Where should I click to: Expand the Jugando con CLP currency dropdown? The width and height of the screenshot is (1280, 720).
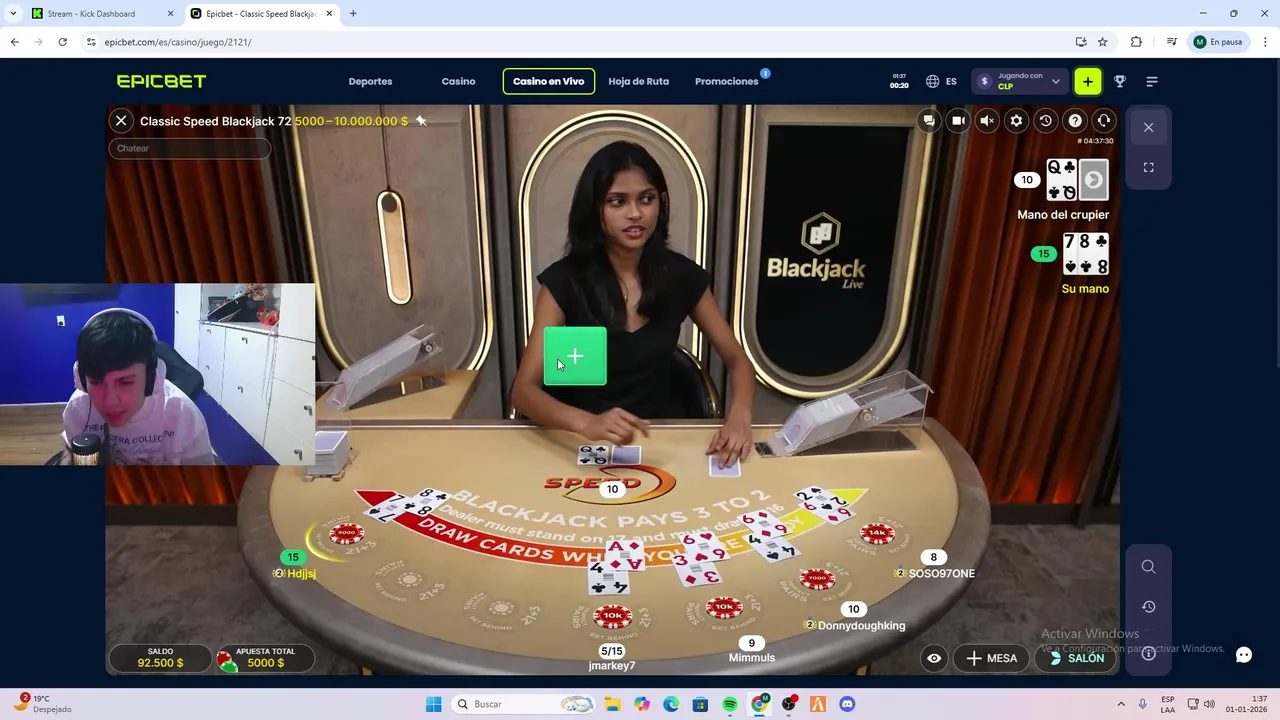tap(1019, 81)
